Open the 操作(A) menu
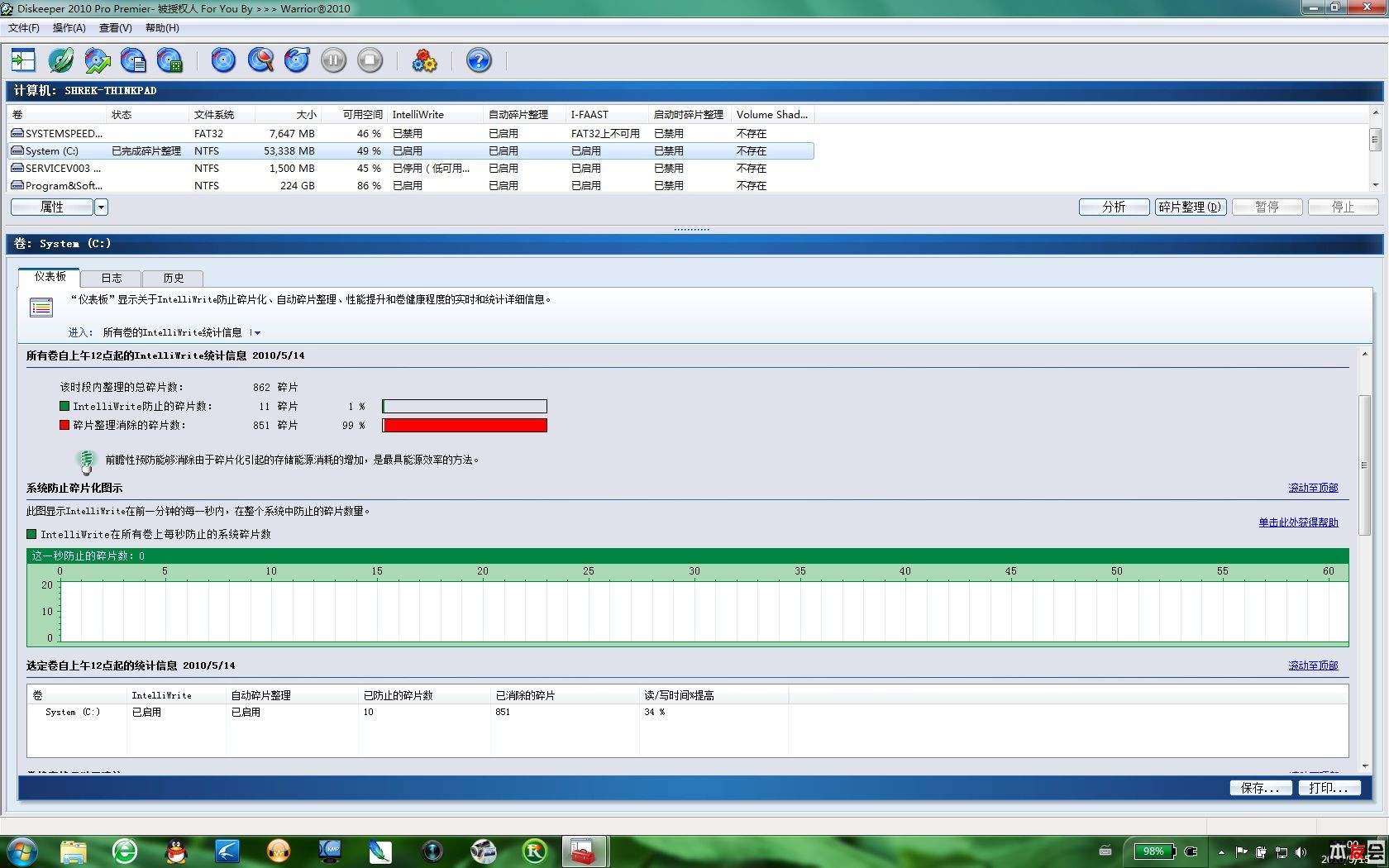 coord(69,28)
